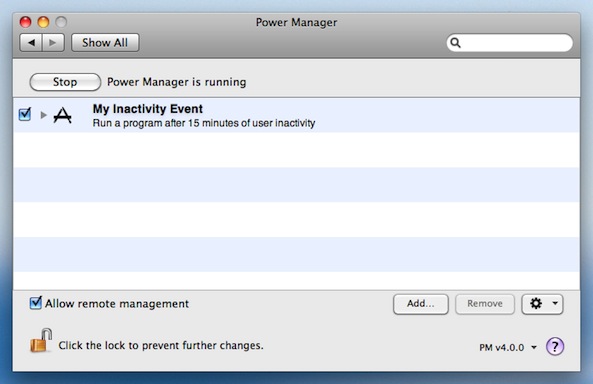
Task: Click the Show All button
Action: [x=105, y=43]
